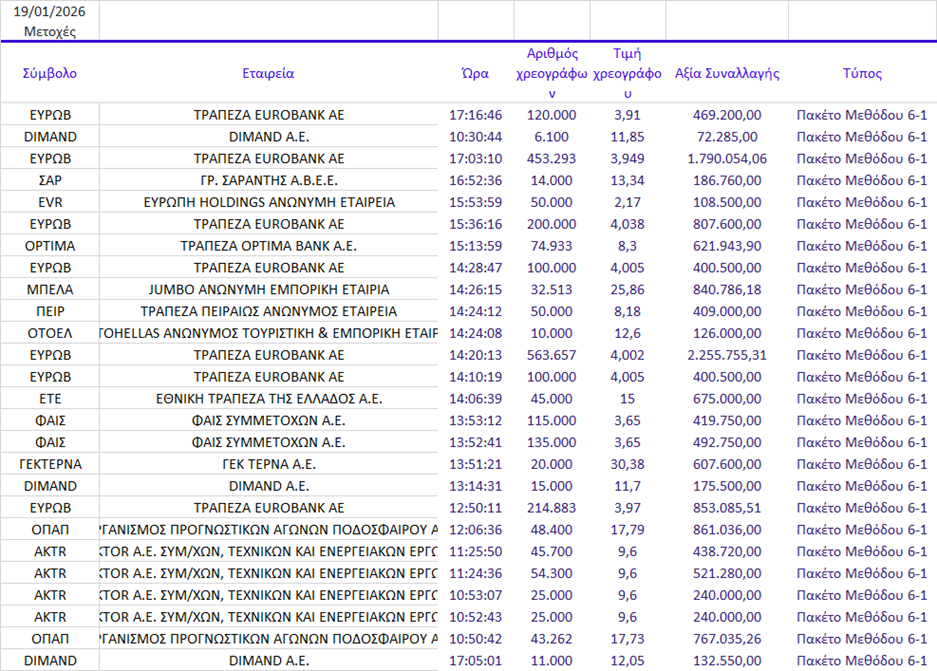The height and width of the screenshot is (671, 937).
Task: Click company cell ΓΕΚ ΤΕΡΝΑ Α.Ε.
Action: pos(268,464)
